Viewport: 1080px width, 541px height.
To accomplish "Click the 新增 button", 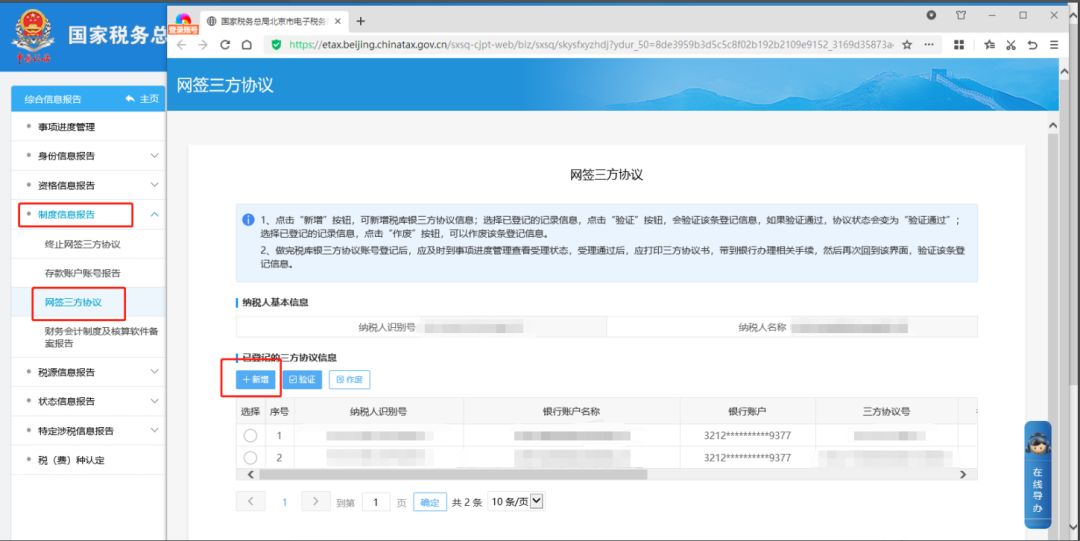I will coord(256,380).
